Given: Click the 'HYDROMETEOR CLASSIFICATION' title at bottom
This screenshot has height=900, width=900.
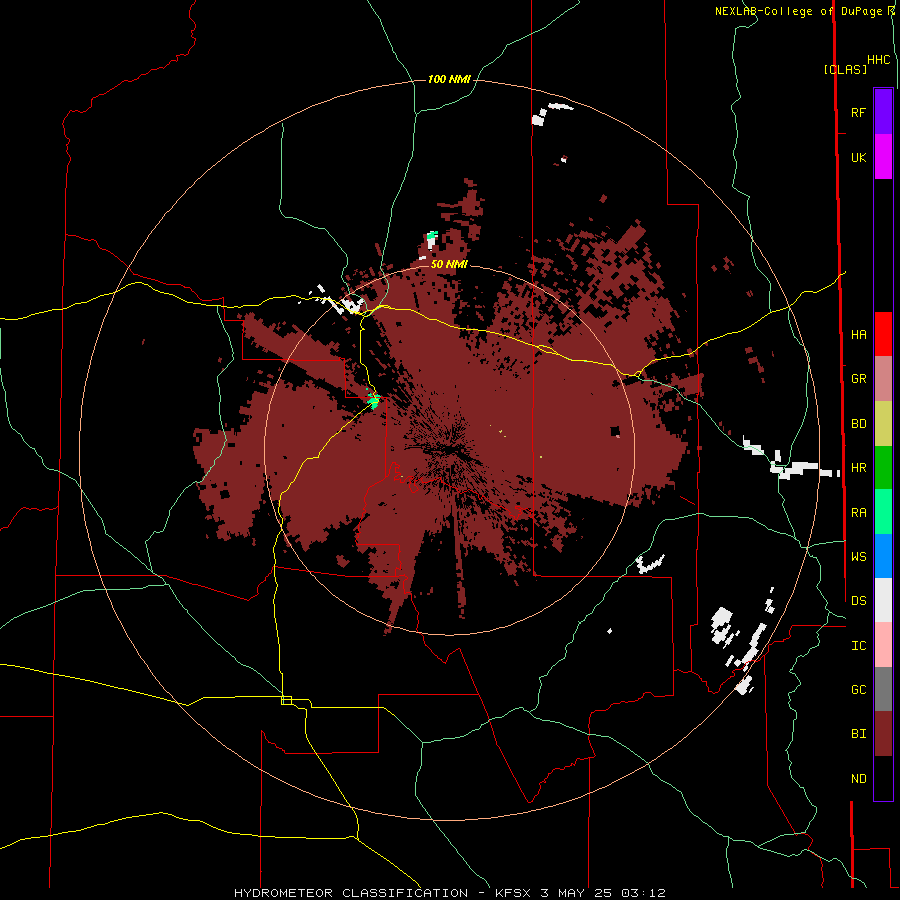Looking at the screenshot, I should 351,893.
